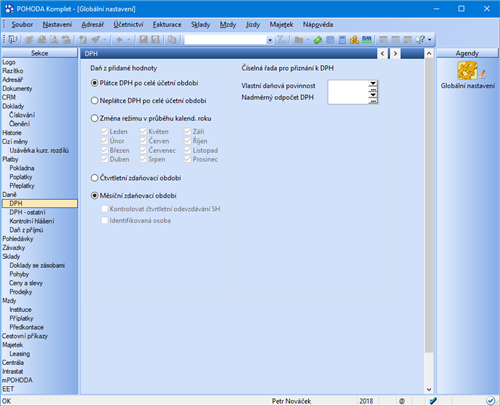The width and height of the screenshot is (500, 406).
Task: Open the green banknote toolbar icon
Action: pyautogui.click(x=318, y=40)
